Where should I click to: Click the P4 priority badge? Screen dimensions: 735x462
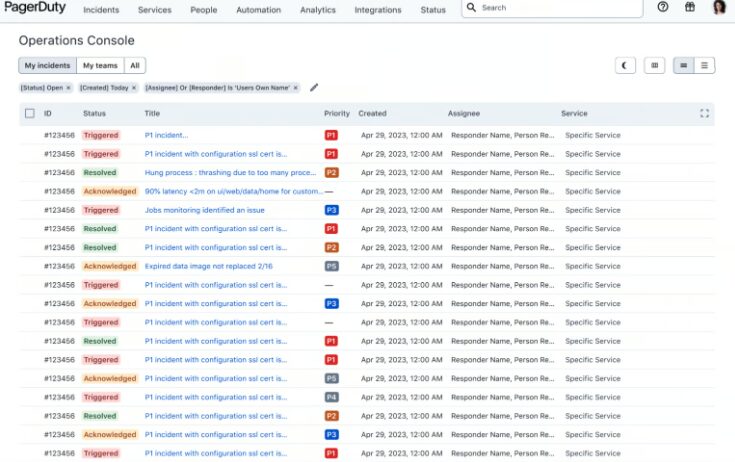331,397
